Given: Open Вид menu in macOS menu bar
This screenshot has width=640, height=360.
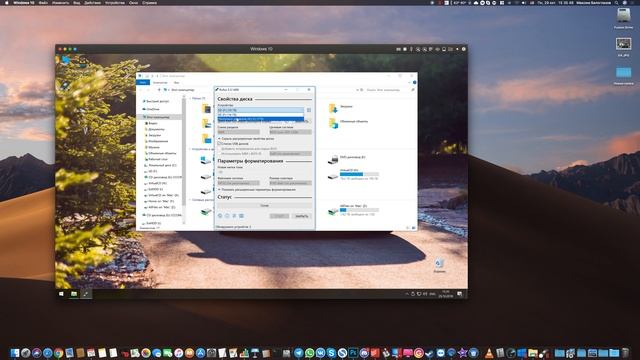Looking at the screenshot, I should click(76, 2).
